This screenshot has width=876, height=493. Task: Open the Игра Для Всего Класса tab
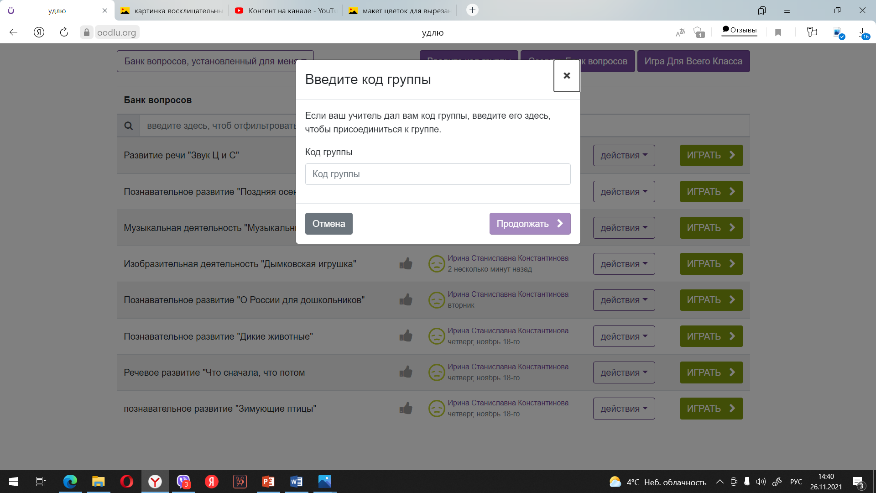click(x=695, y=61)
